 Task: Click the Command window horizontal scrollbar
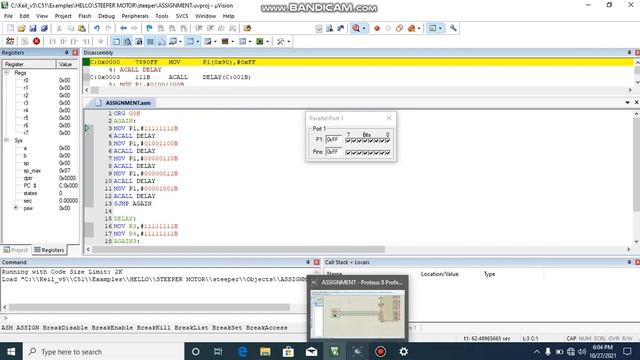tap(149, 307)
